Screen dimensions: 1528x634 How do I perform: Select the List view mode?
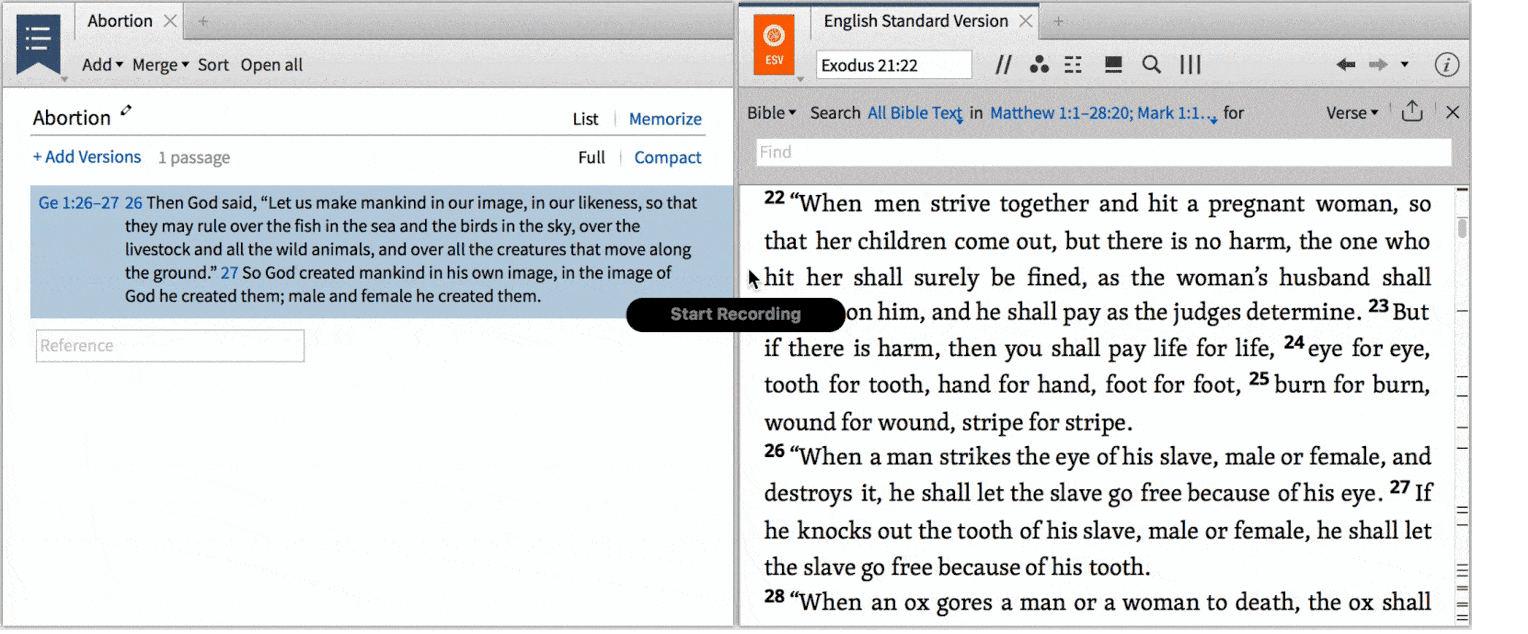coord(586,119)
